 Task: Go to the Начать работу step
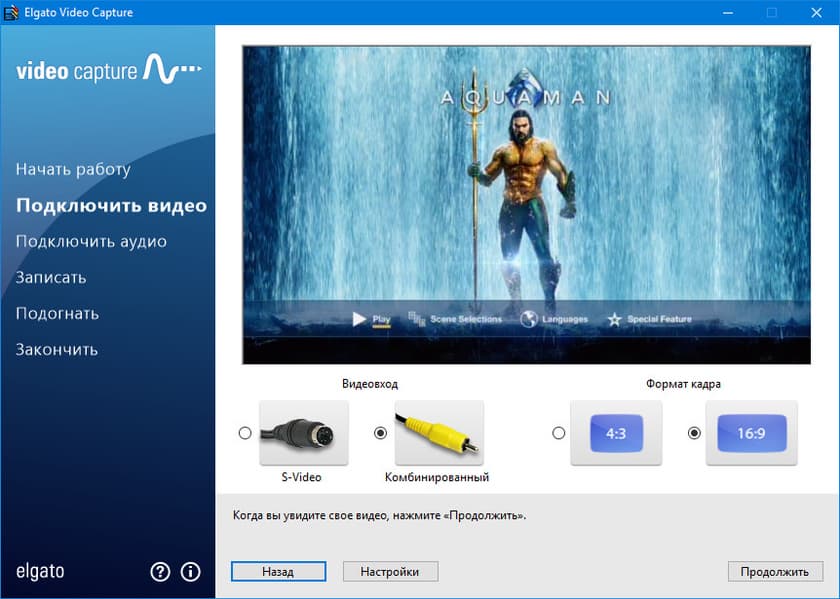[73, 169]
